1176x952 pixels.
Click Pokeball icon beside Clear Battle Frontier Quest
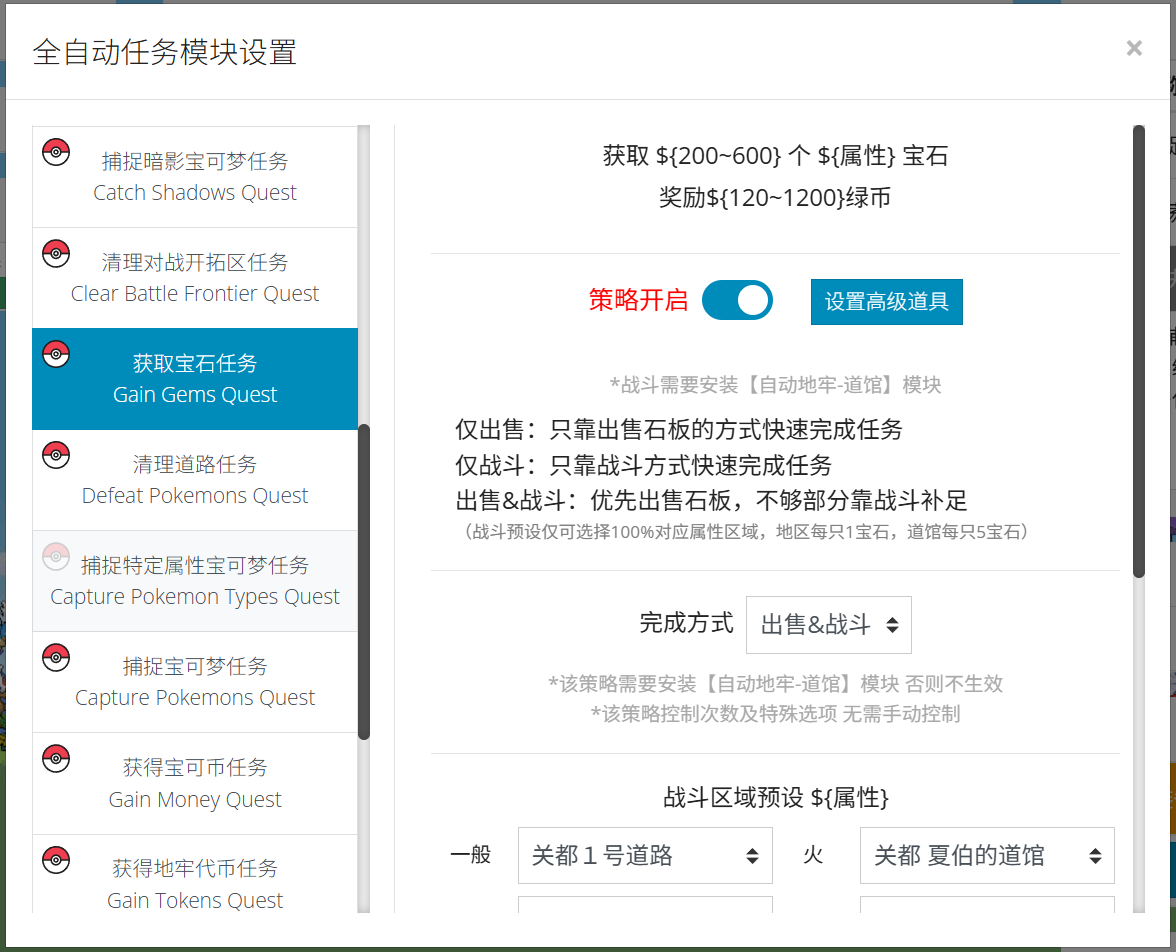click(x=56, y=253)
